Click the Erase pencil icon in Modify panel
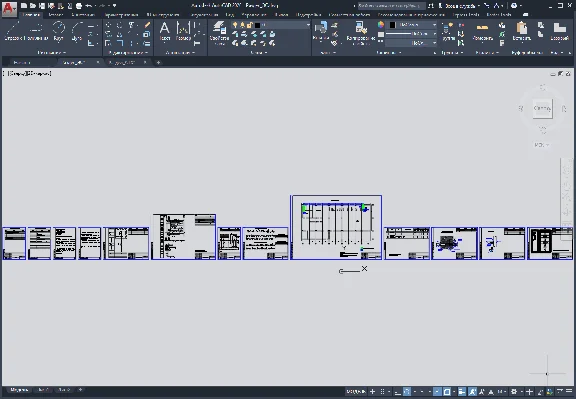 click(147, 25)
